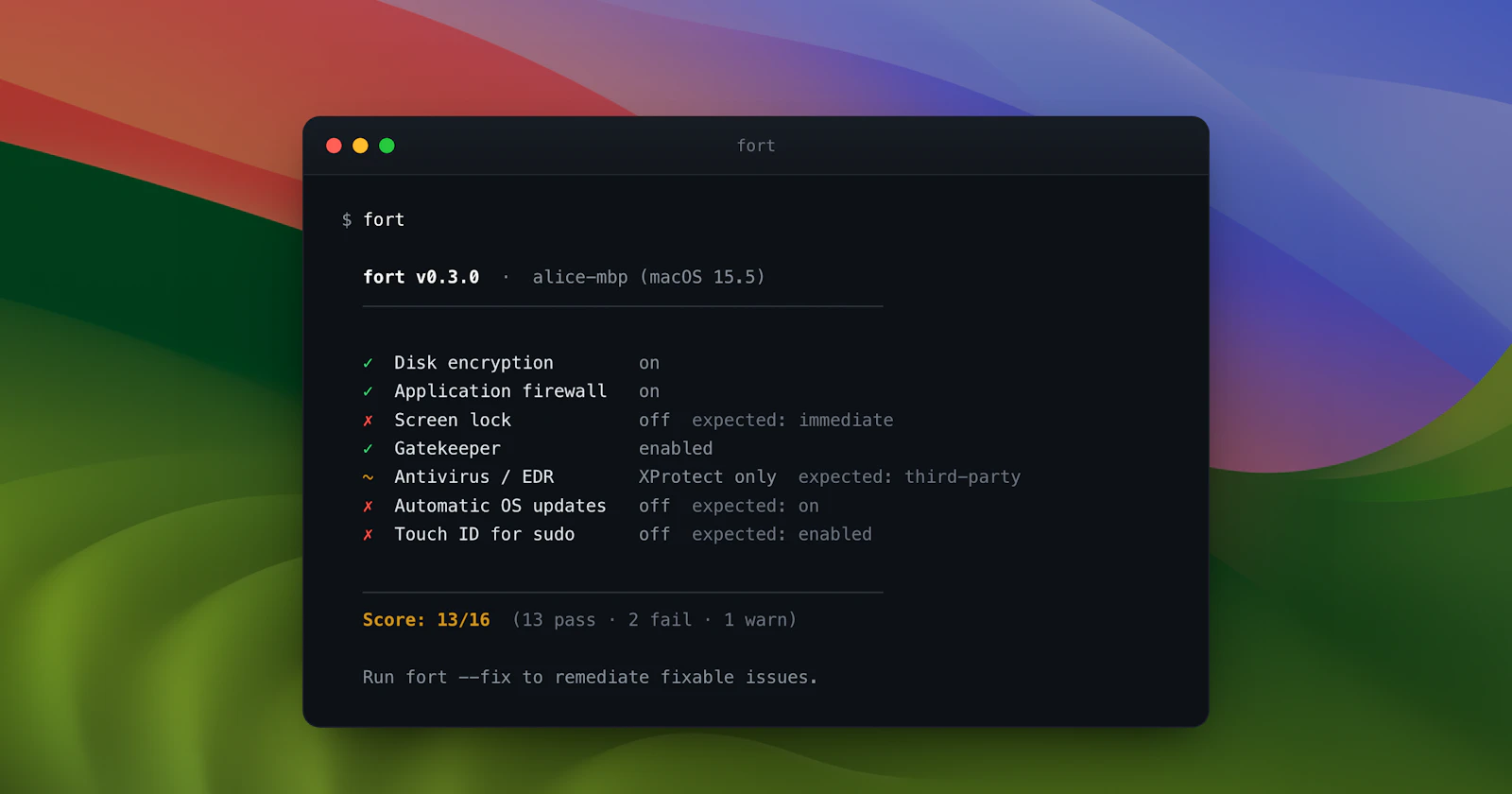Select the 'fort v0.3.0' version header

coord(421,277)
